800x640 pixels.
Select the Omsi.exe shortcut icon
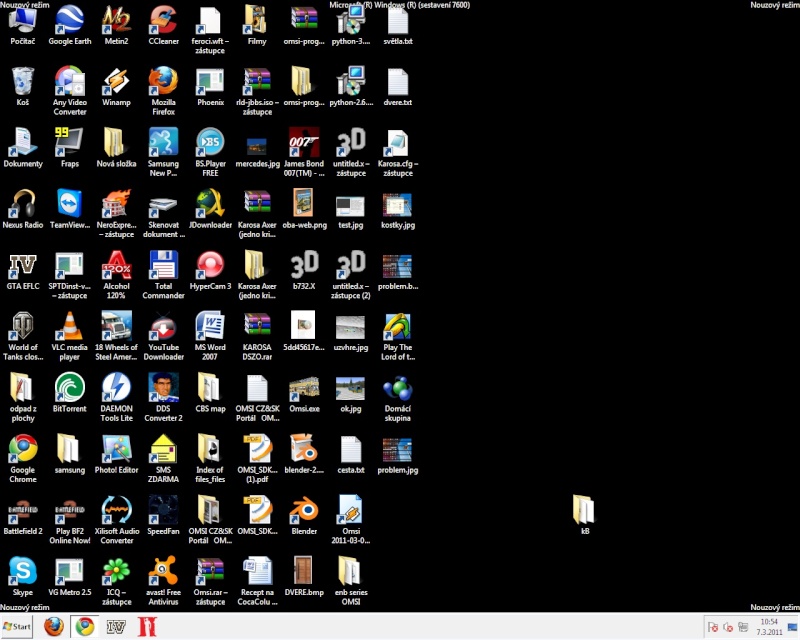point(304,393)
